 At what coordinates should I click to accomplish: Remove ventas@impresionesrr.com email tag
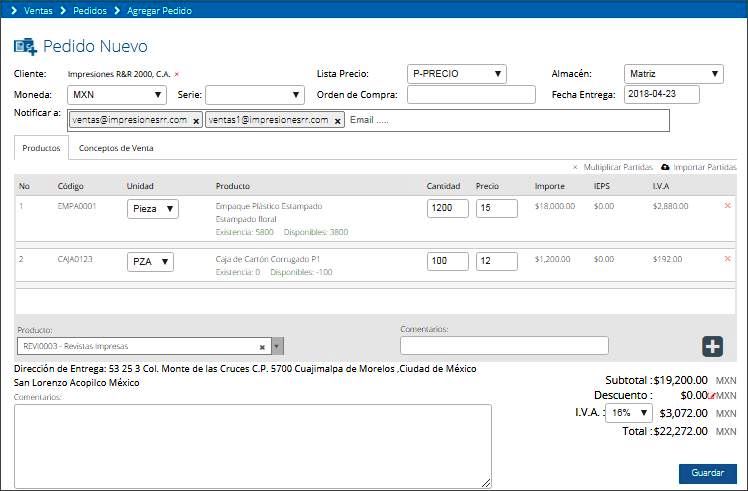[196, 121]
